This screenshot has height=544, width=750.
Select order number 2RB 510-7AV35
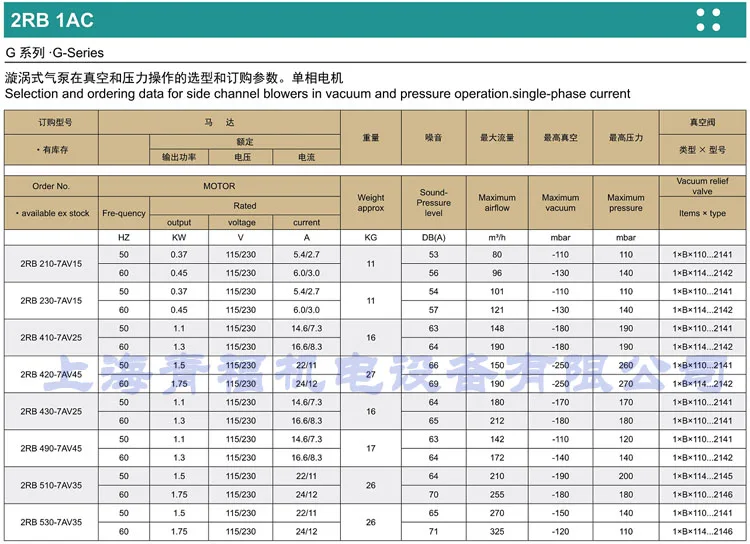coord(51,485)
